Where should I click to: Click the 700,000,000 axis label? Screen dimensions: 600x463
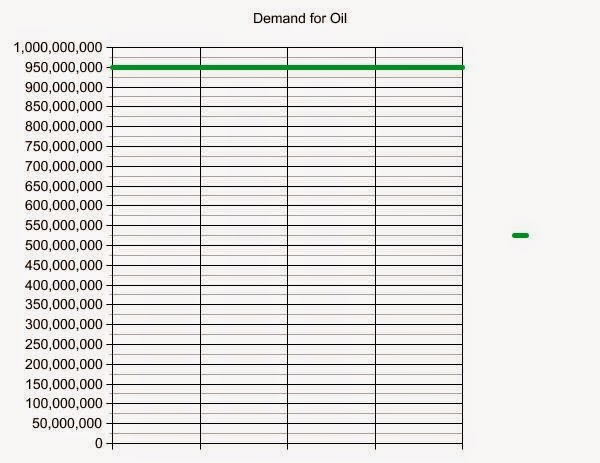point(64,166)
